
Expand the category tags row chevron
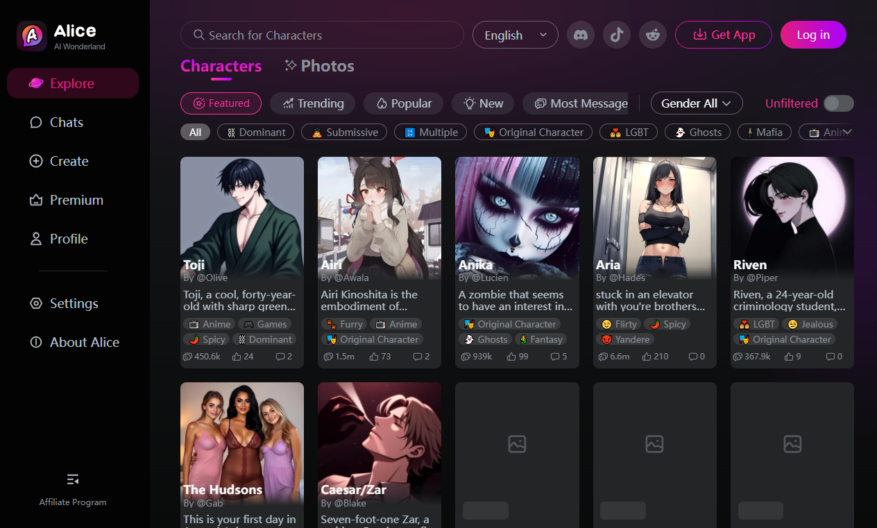point(847,132)
